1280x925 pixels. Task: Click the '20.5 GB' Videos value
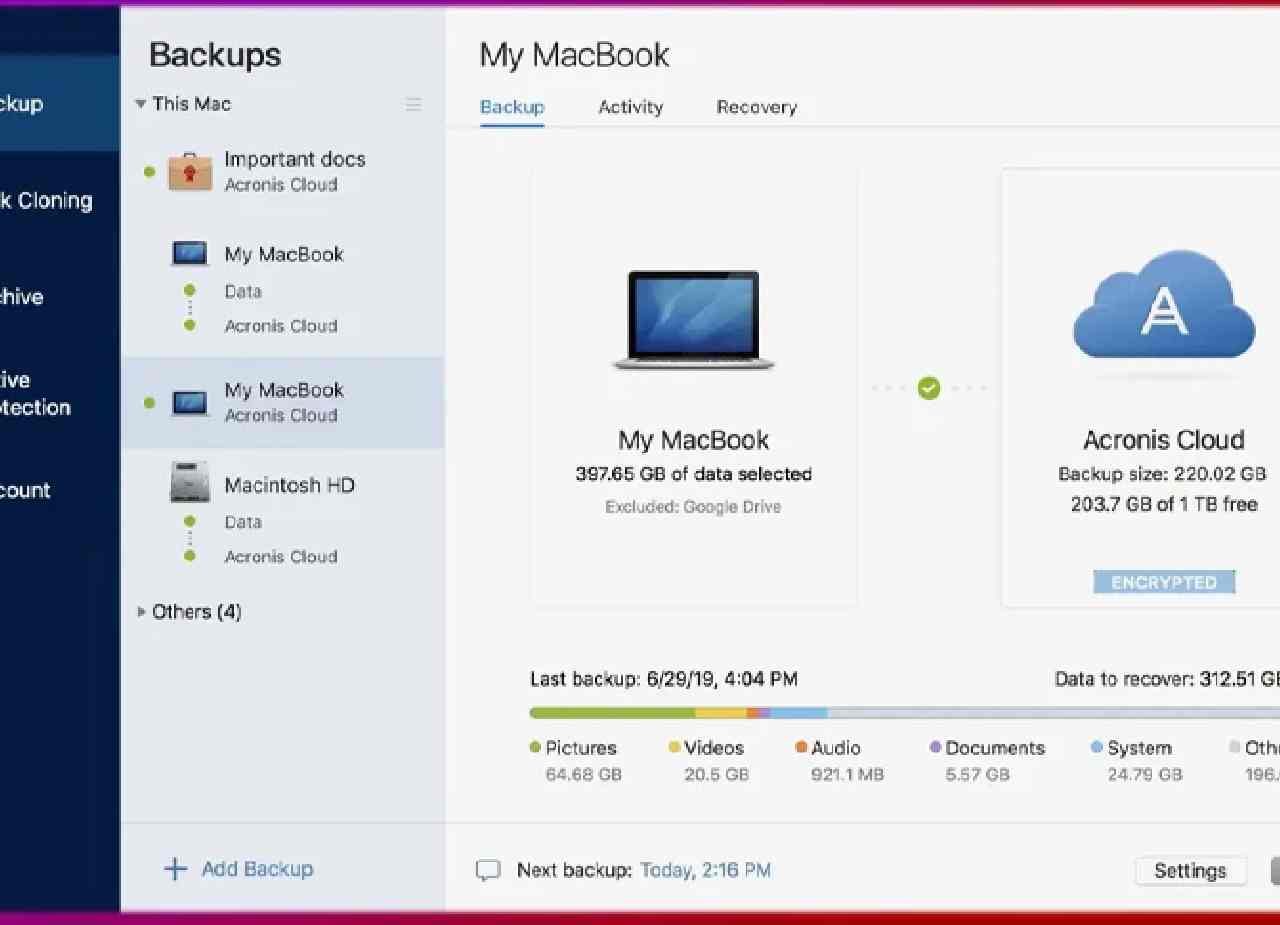[x=716, y=774]
